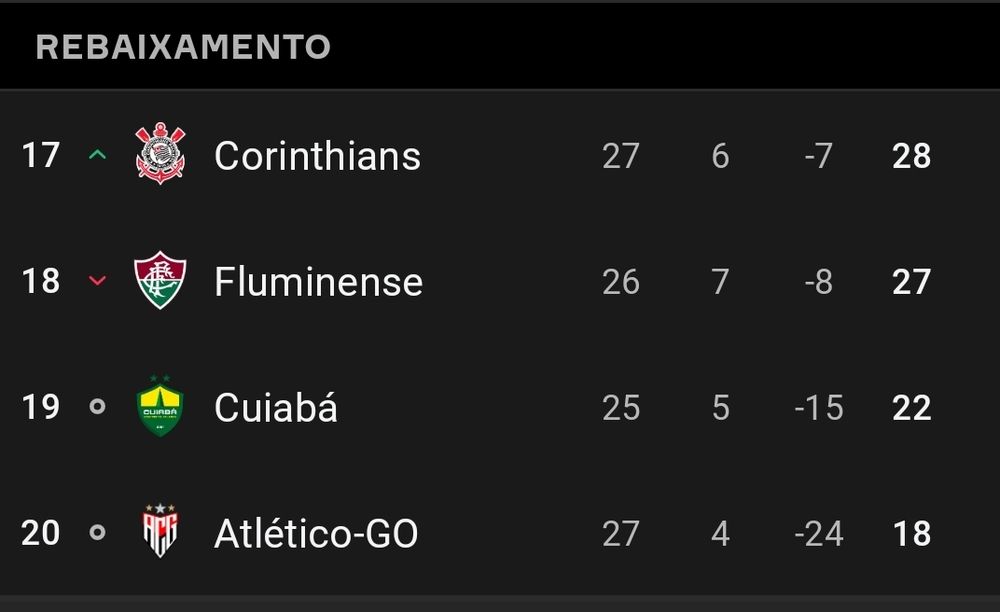Click position number 20

pyautogui.click(x=40, y=532)
